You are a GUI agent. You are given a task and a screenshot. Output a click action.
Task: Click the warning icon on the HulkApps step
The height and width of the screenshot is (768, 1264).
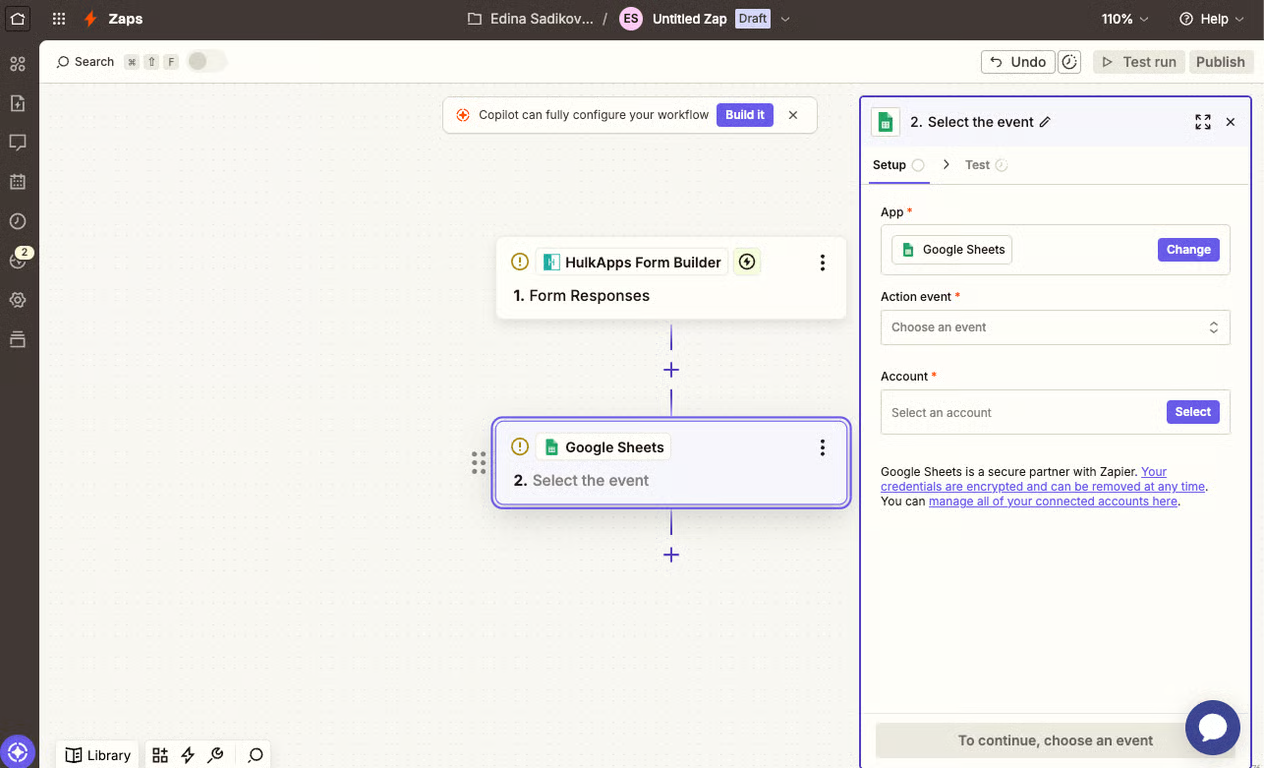519,262
